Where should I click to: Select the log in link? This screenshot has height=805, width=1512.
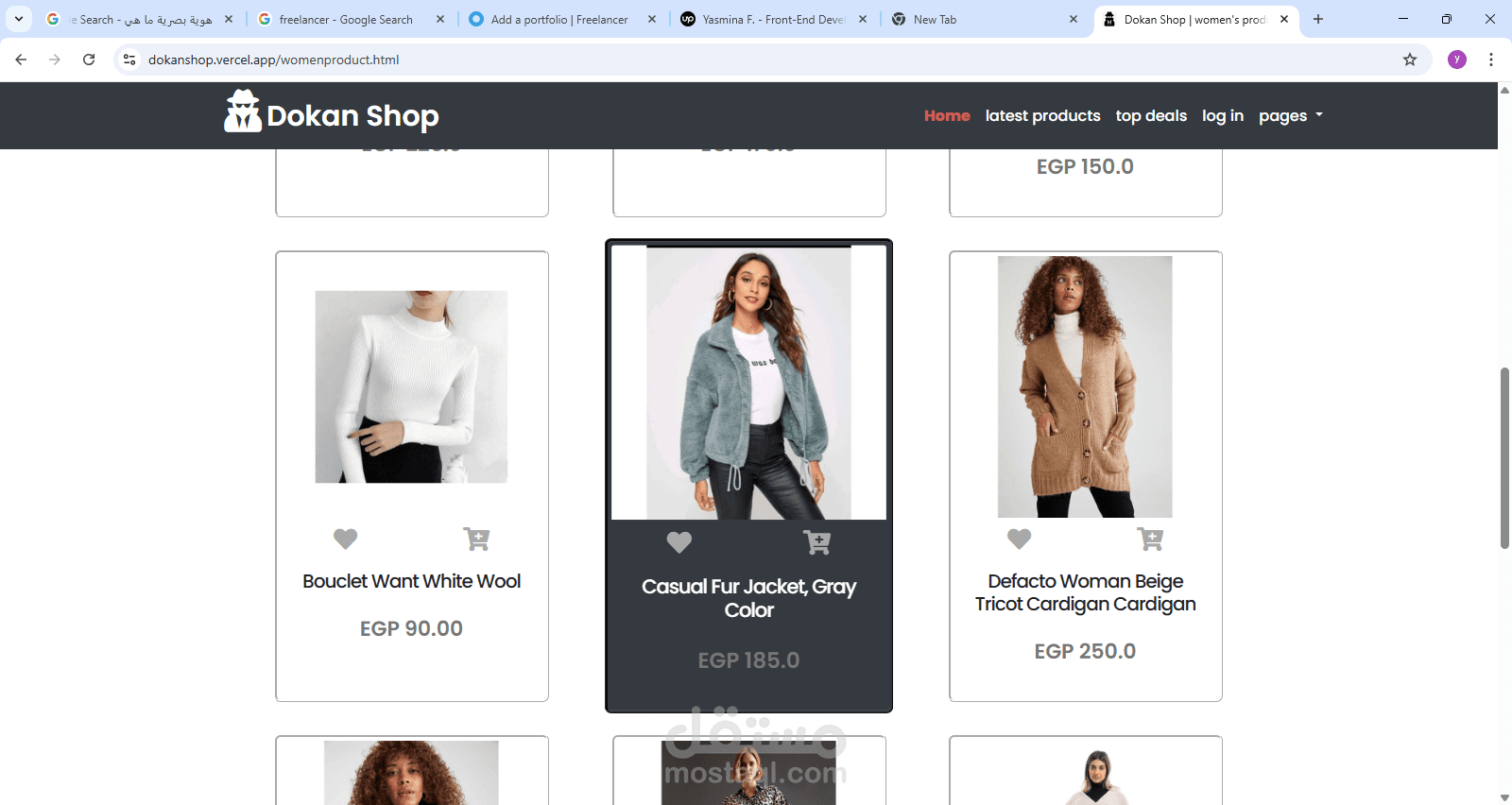pyautogui.click(x=1223, y=115)
